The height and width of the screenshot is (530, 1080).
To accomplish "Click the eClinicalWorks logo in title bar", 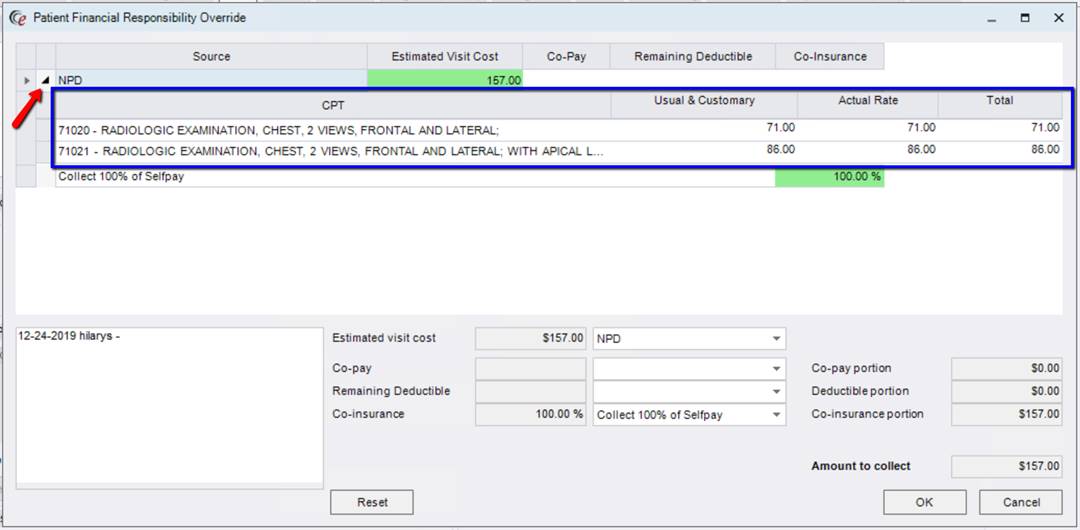I will 17,18.
